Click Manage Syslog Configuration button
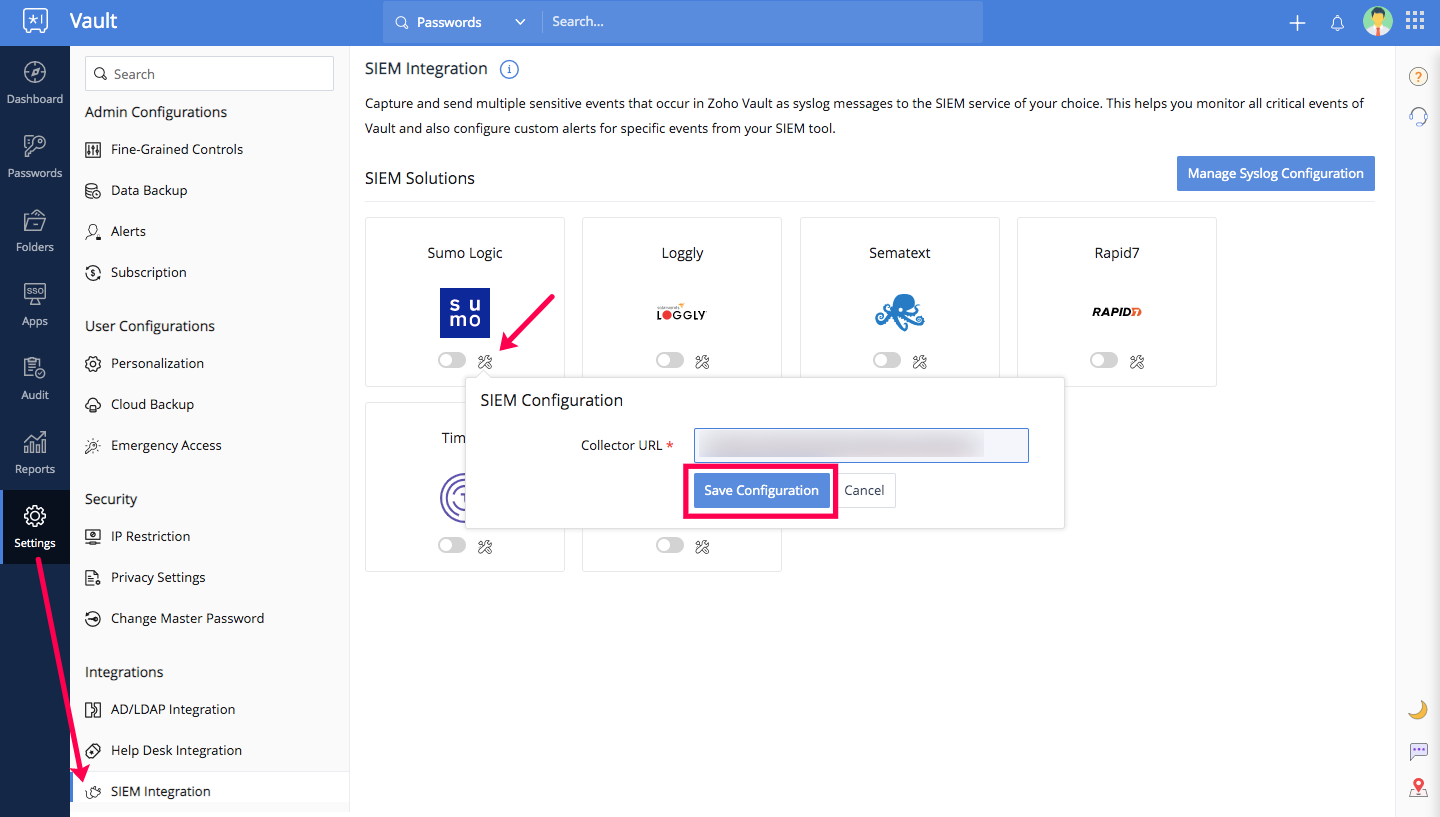 coord(1275,173)
